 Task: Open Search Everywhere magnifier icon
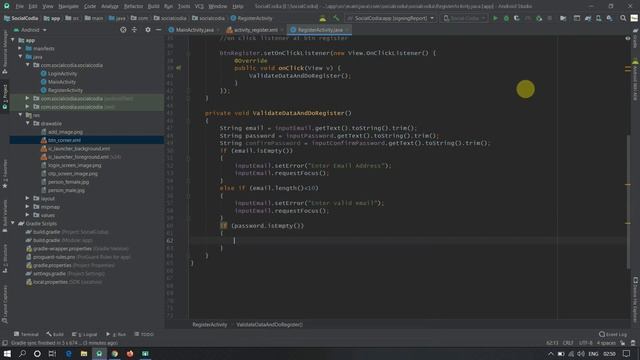pyautogui.click(x=623, y=18)
